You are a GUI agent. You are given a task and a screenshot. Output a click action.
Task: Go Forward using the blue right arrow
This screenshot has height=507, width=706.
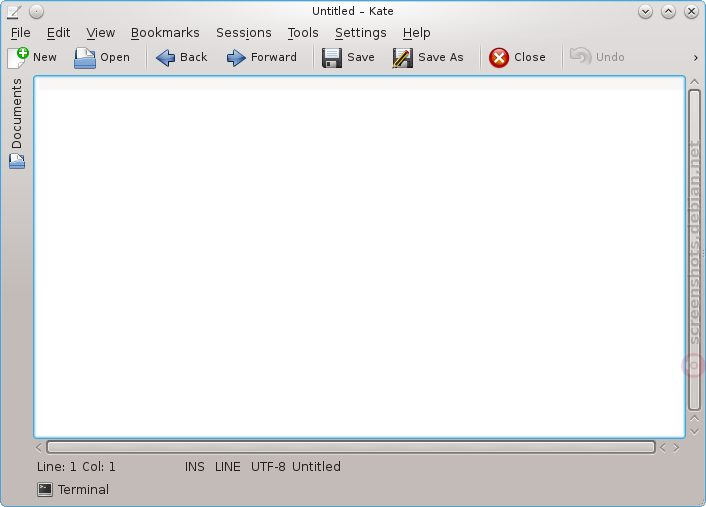click(236, 58)
